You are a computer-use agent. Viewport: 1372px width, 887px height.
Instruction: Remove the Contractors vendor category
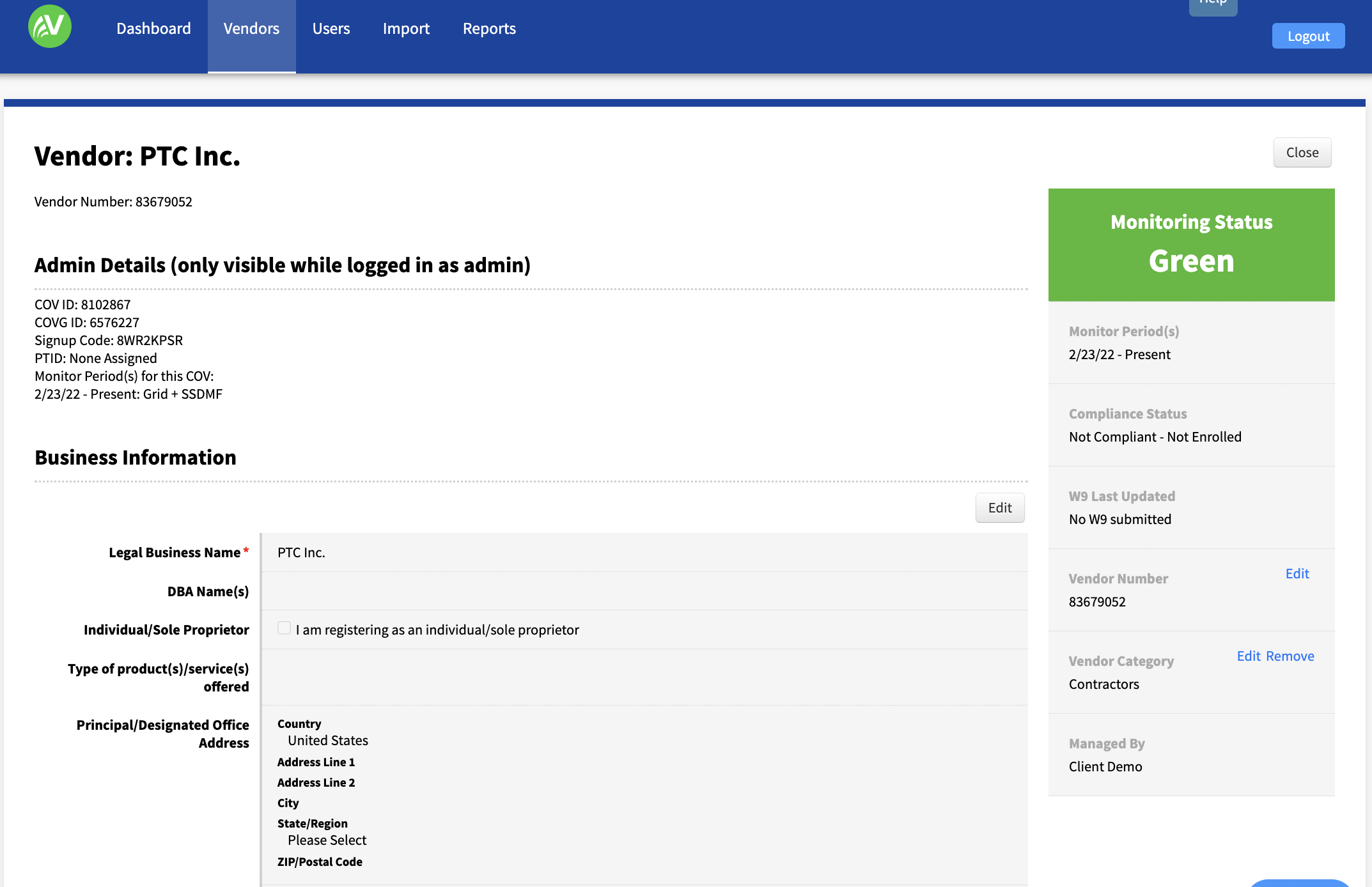[1290, 656]
